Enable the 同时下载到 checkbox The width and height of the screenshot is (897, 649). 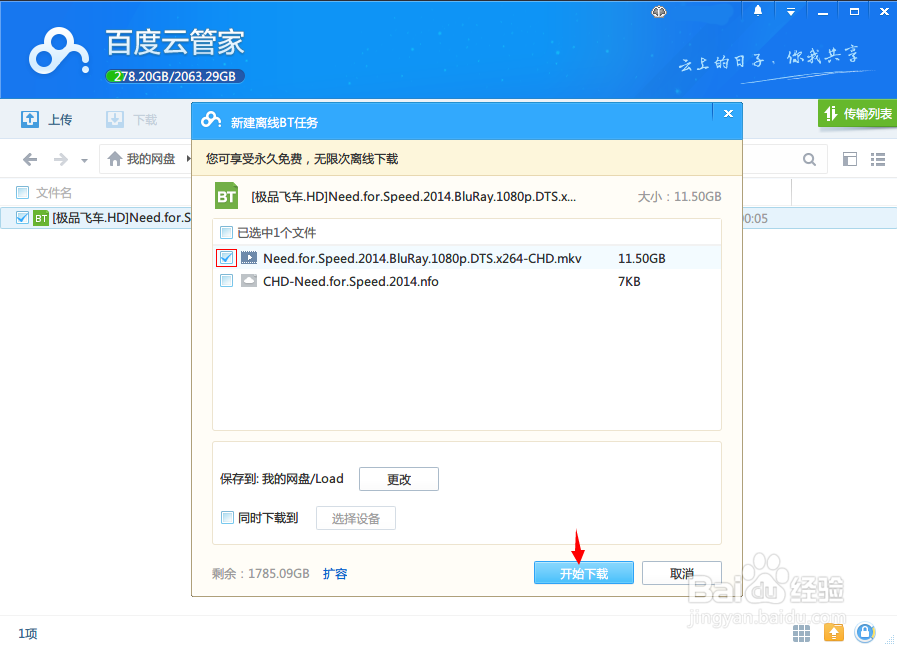(x=227, y=518)
